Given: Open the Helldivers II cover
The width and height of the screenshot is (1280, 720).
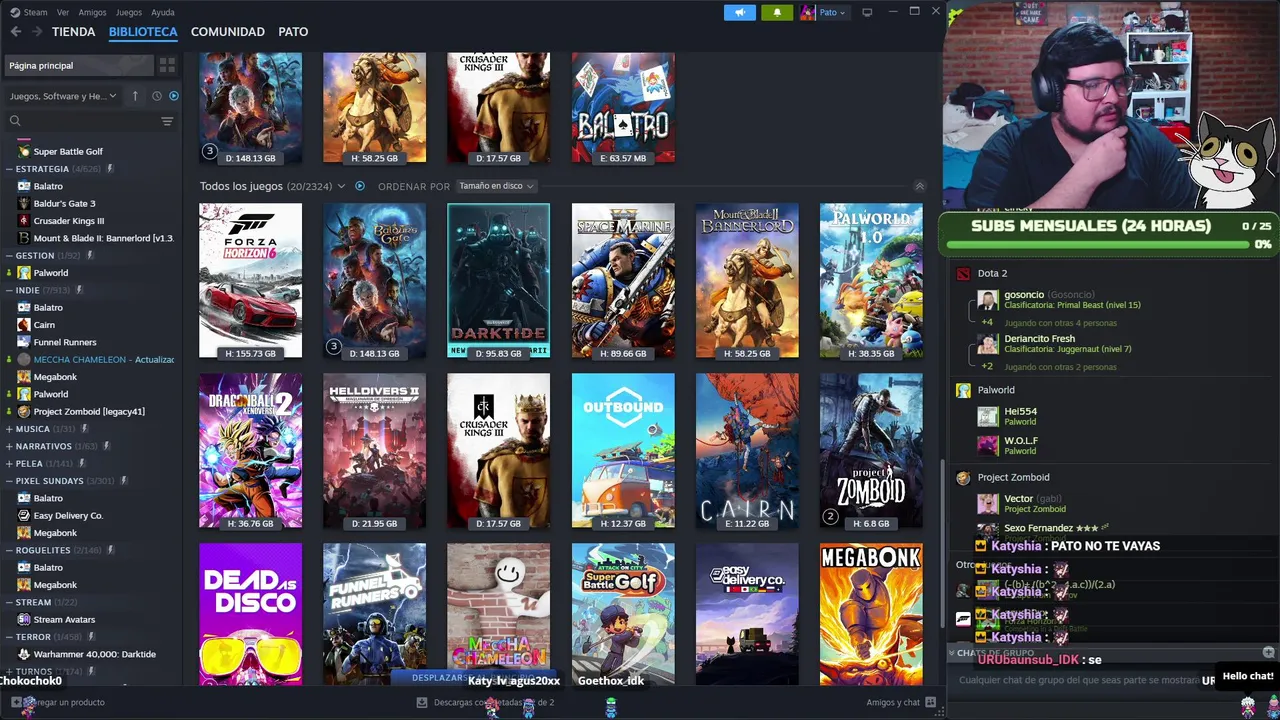Looking at the screenshot, I should [374, 451].
